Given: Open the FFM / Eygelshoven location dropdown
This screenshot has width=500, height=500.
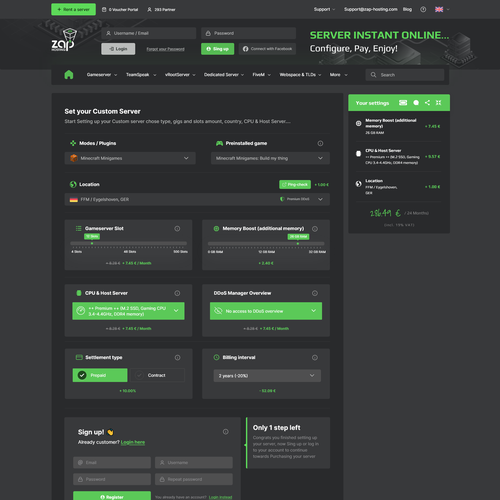Looking at the screenshot, I should click(197, 199).
